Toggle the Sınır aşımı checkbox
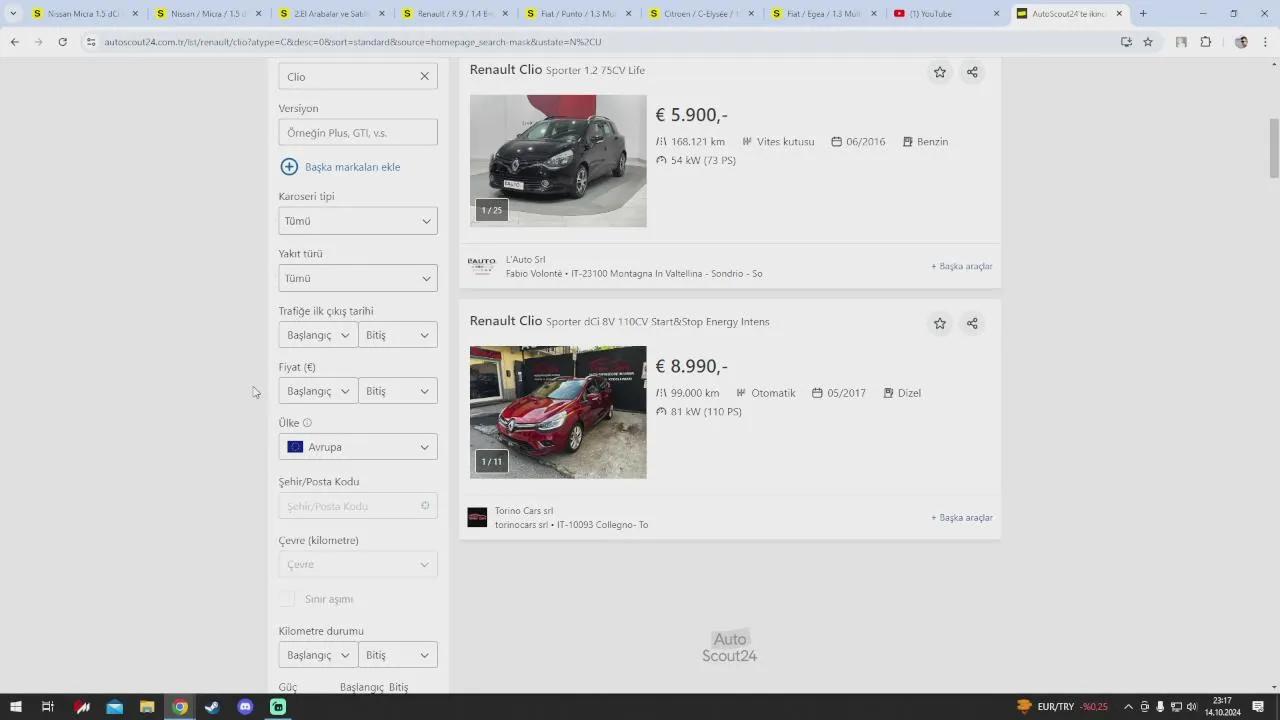The width and height of the screenshot is (1280, 720). point(287,599)
